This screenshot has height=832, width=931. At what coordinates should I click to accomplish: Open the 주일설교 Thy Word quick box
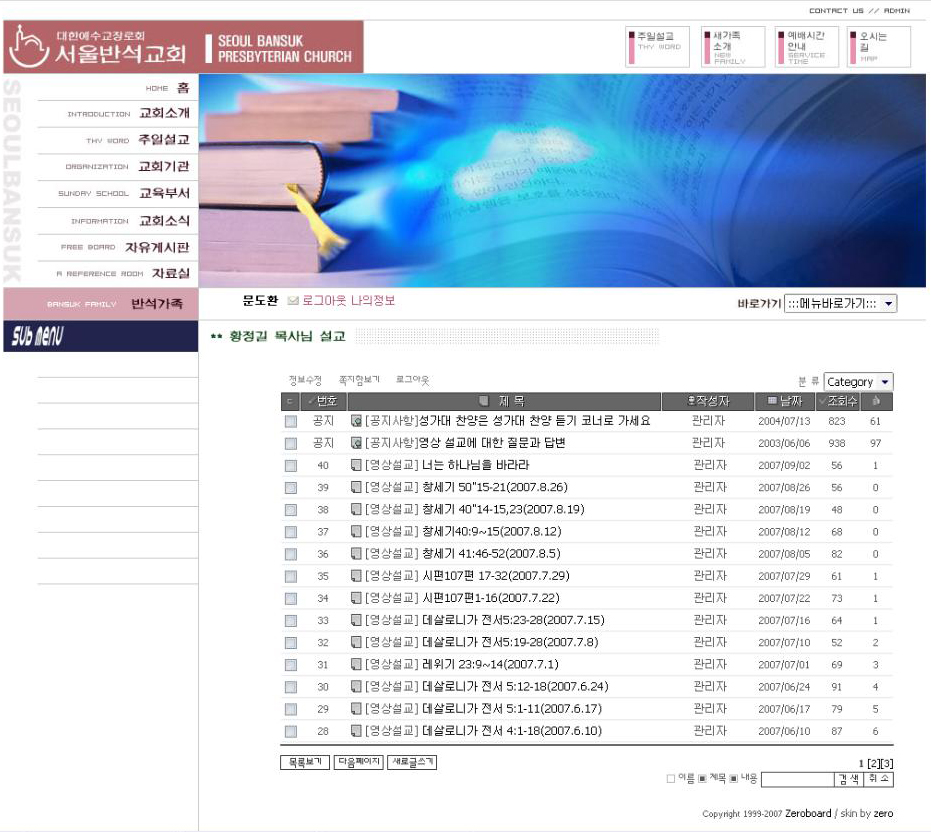655,47
